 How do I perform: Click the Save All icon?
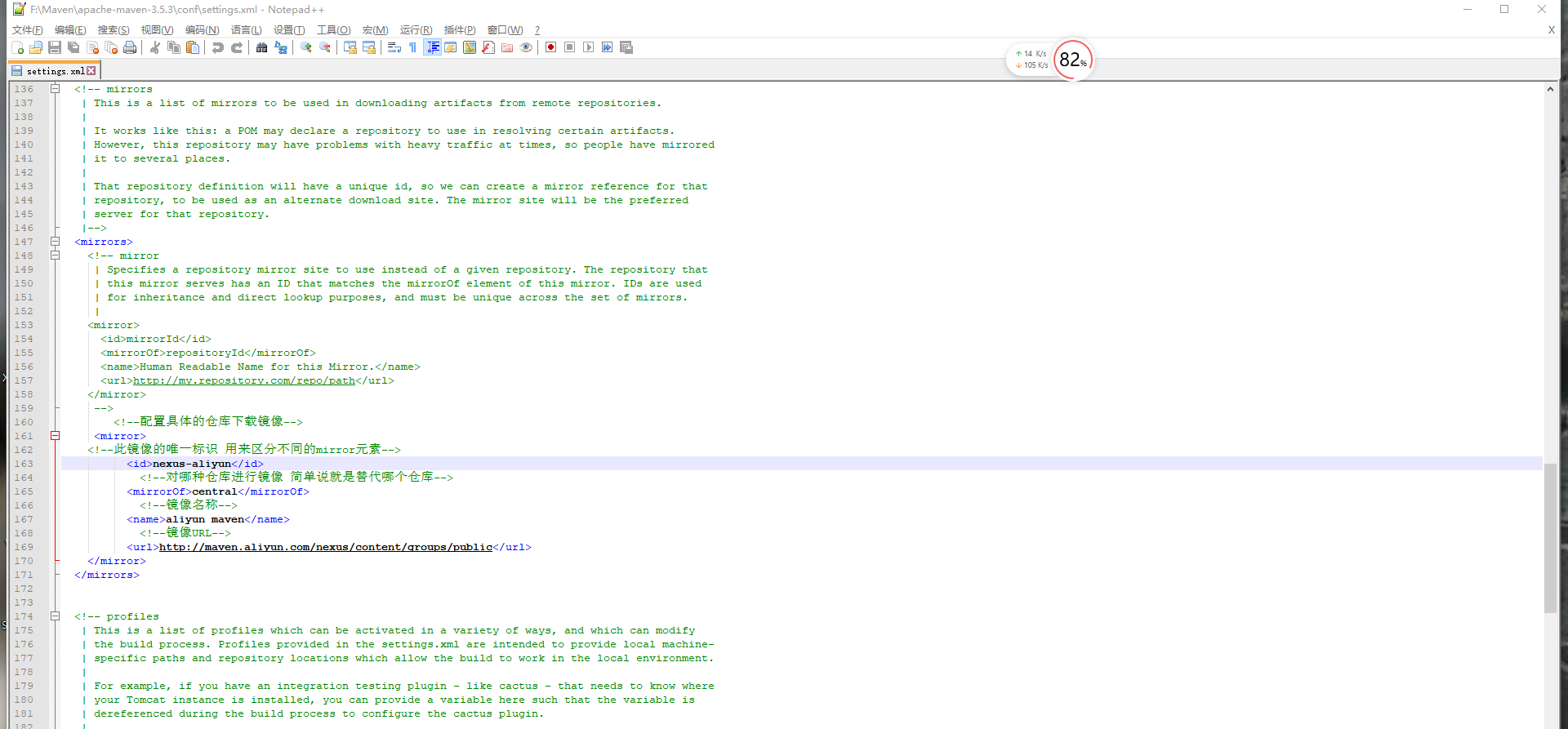73,47
